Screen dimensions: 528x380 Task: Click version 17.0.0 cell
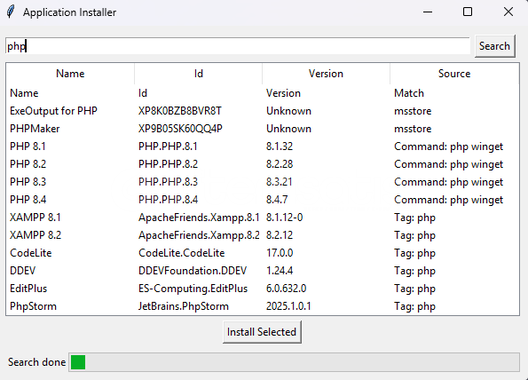pos(279,253)
